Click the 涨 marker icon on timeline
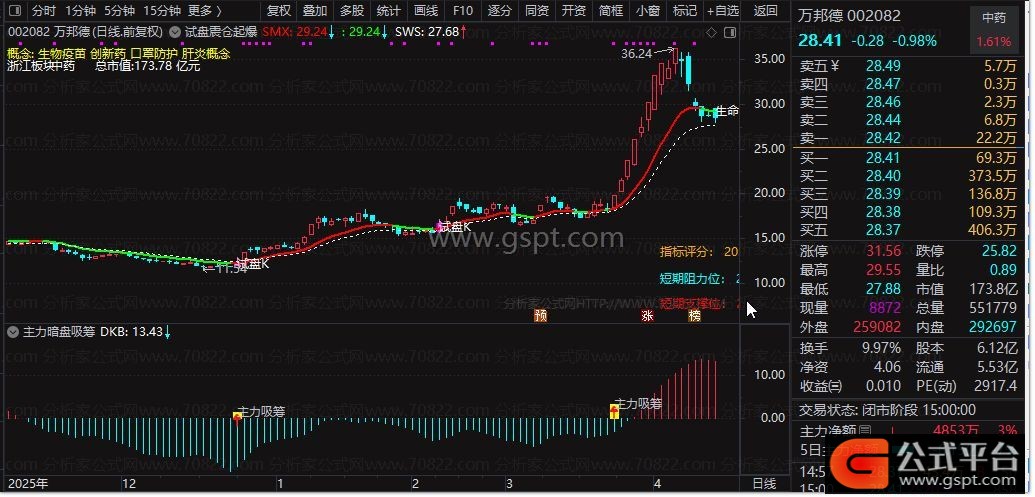This screenshot has height=497, width=1035. [648, 316]
